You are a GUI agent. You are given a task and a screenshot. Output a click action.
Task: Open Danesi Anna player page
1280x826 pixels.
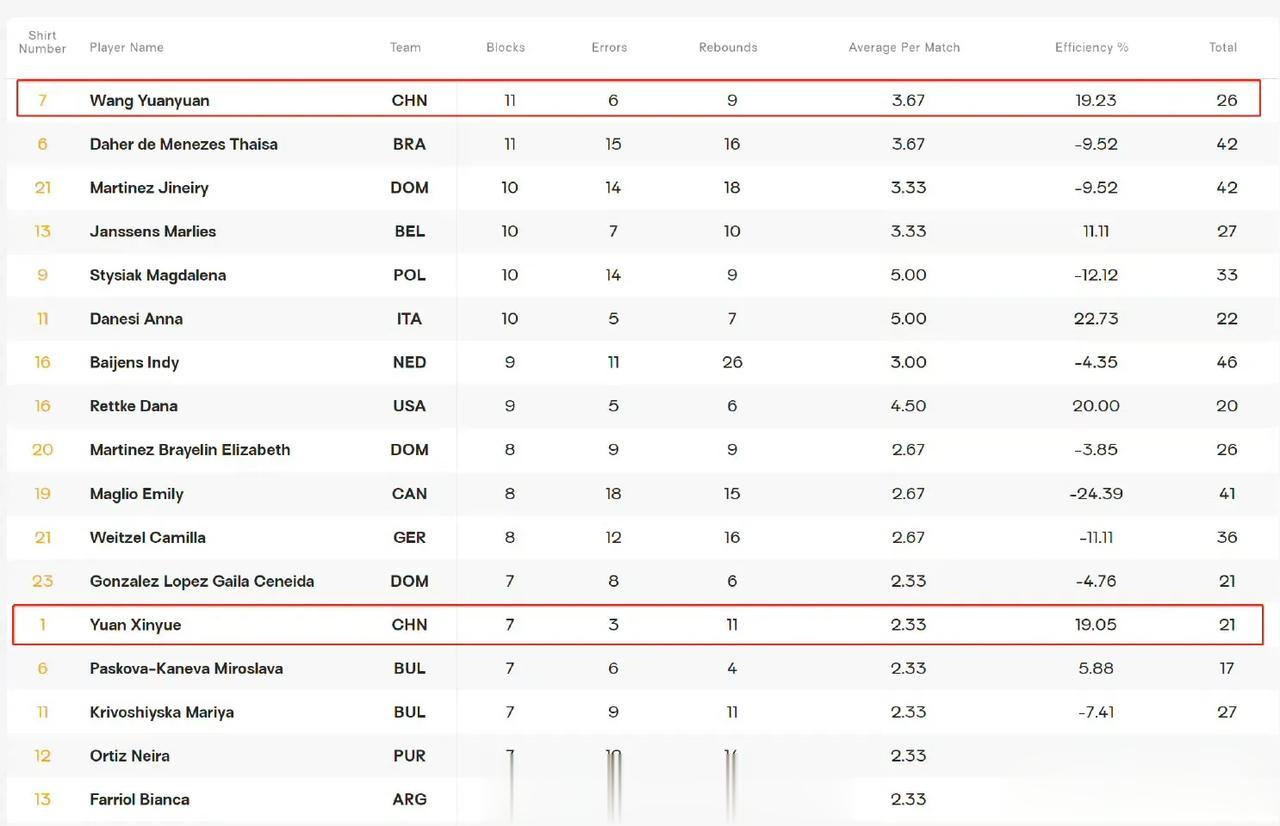tap(136, 319)
